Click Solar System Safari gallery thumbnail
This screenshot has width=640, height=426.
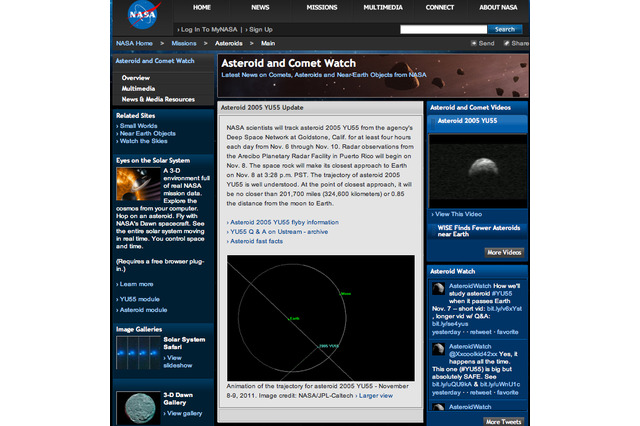138,353
